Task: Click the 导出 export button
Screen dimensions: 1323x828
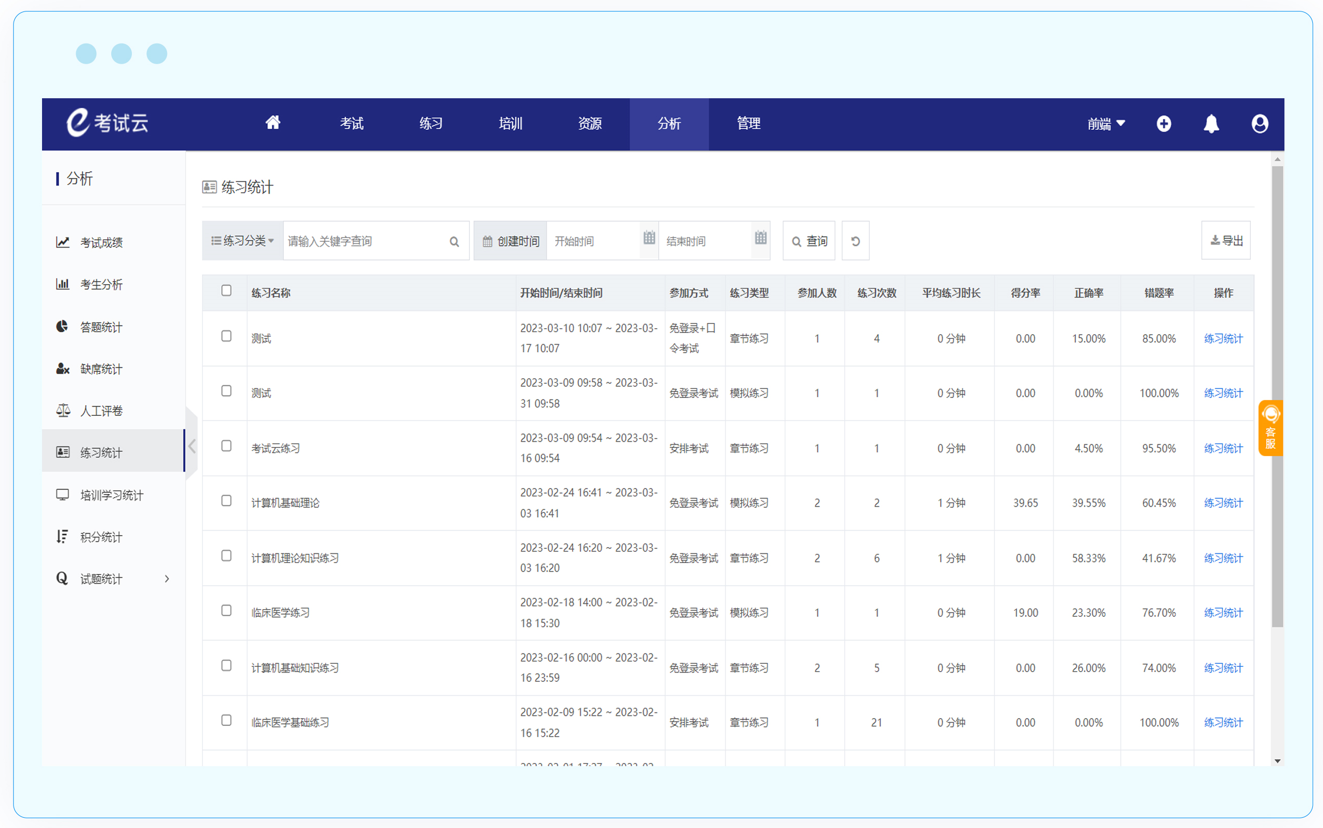Action: click(x=1226, y=241)
